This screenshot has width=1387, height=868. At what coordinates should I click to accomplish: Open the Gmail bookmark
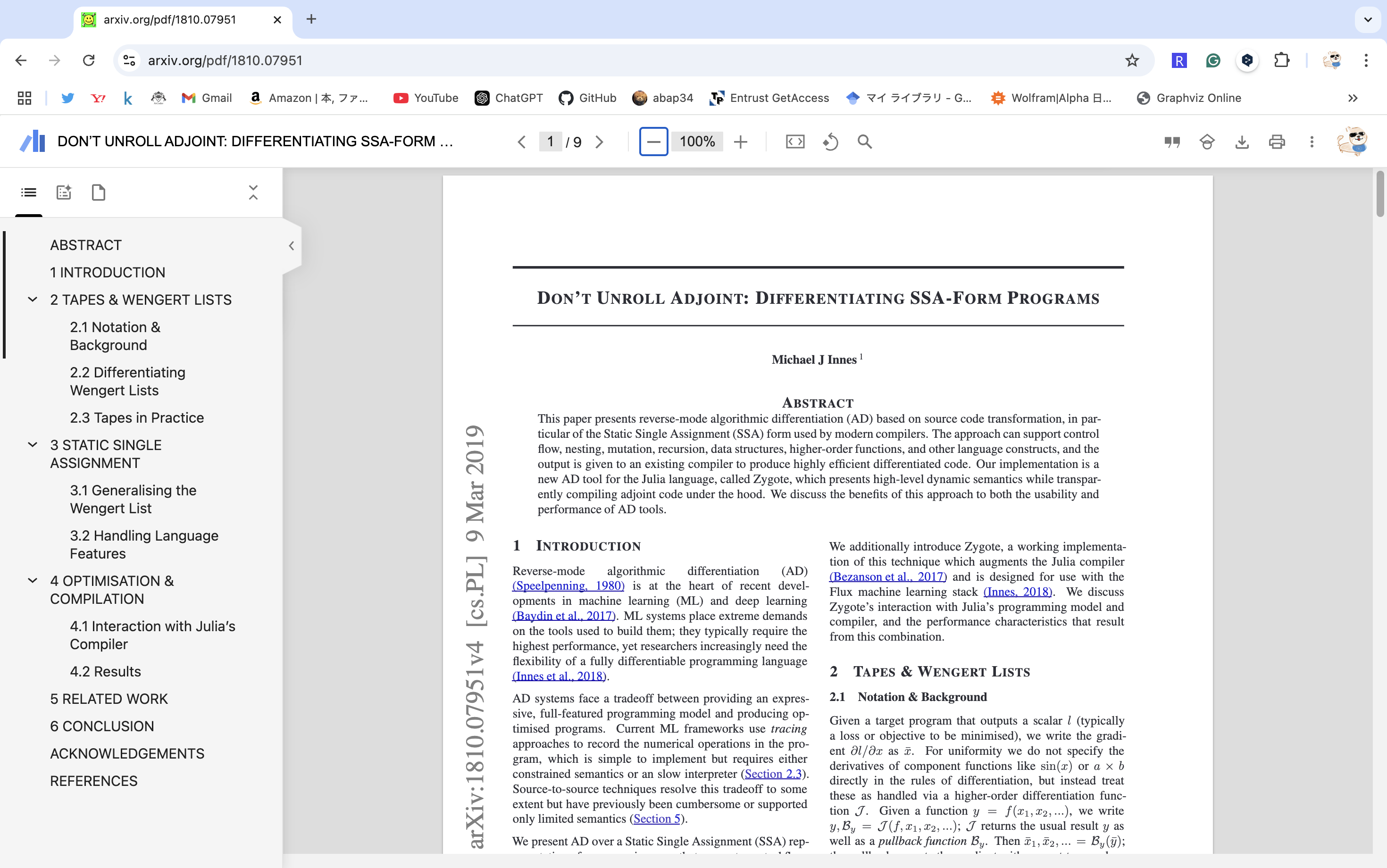click(207, 98)
